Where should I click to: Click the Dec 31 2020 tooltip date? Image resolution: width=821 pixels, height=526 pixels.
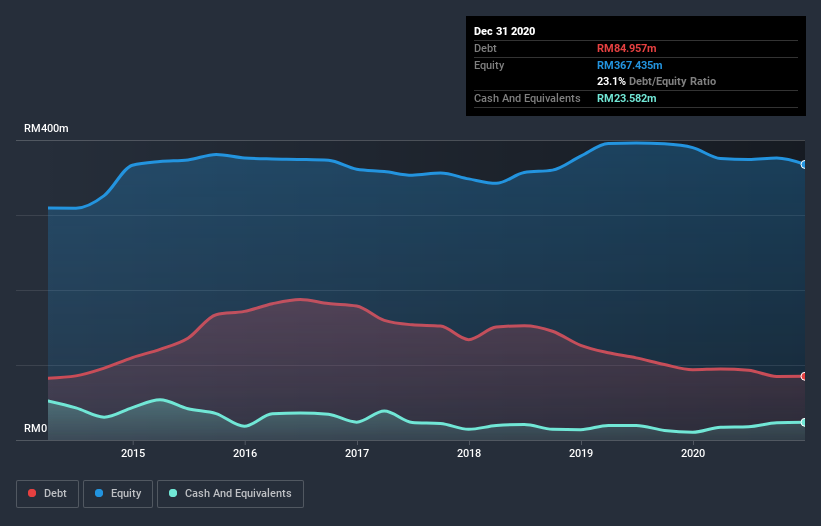click(x=504, y=31)
